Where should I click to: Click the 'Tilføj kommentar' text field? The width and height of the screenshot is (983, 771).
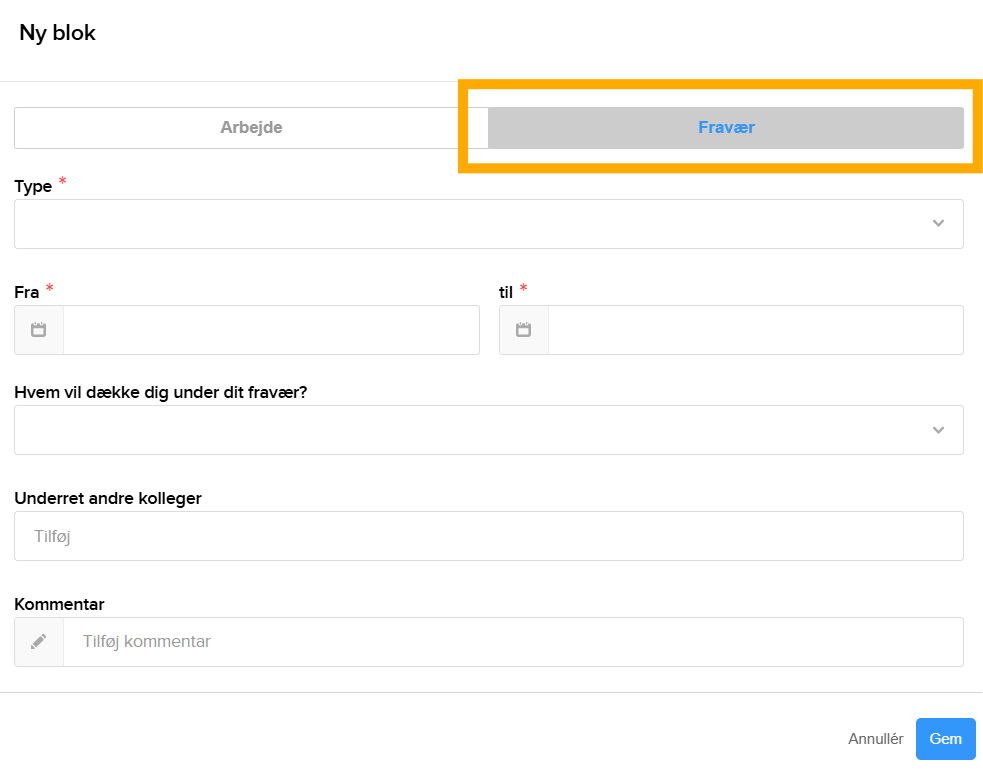click(512, 642)
